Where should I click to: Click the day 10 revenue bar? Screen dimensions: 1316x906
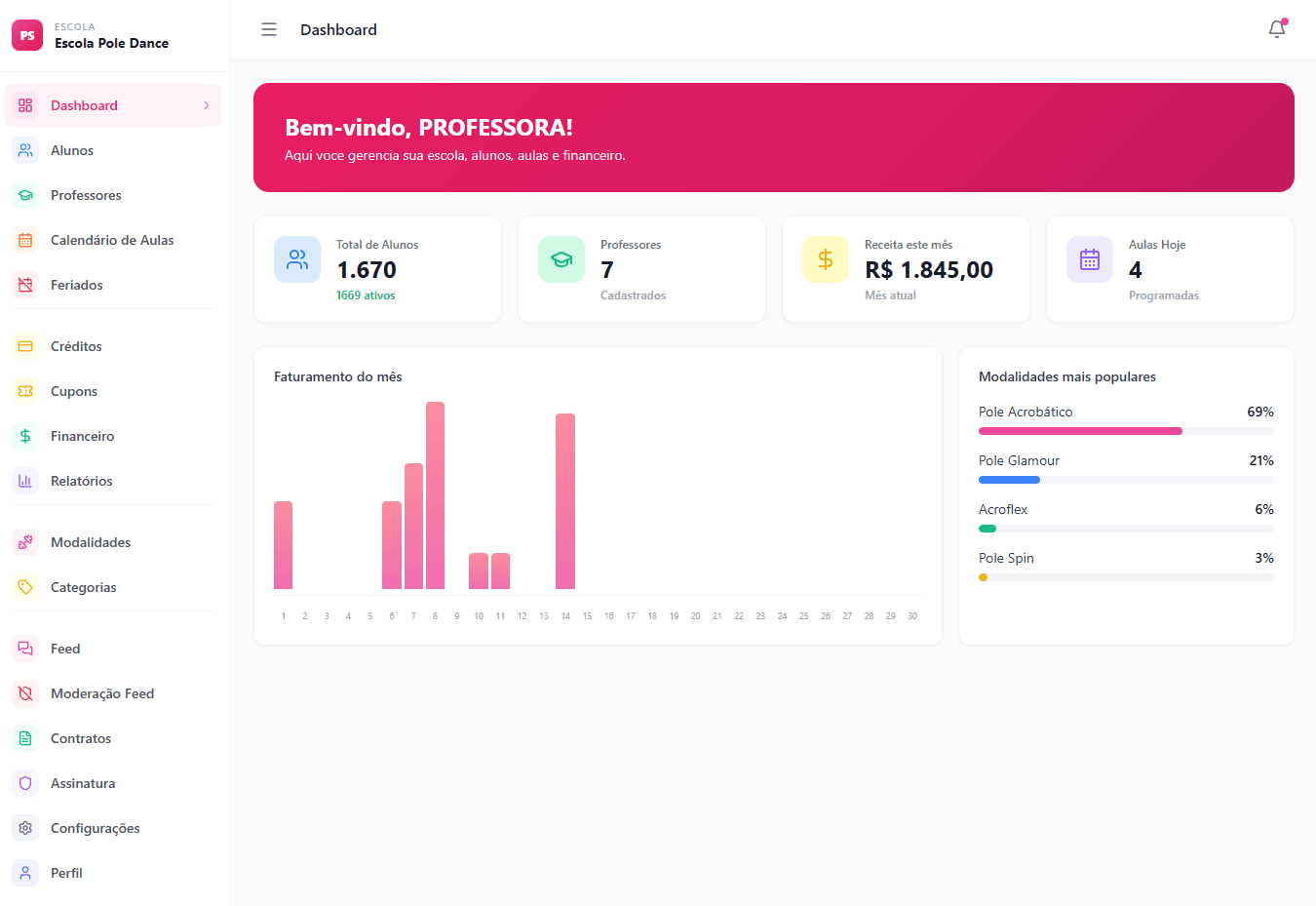click(x=479, y=571)
